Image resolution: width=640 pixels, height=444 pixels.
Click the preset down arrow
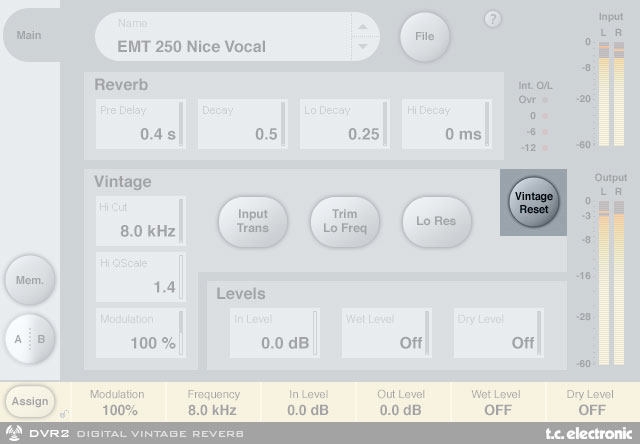tap(365, 46)
